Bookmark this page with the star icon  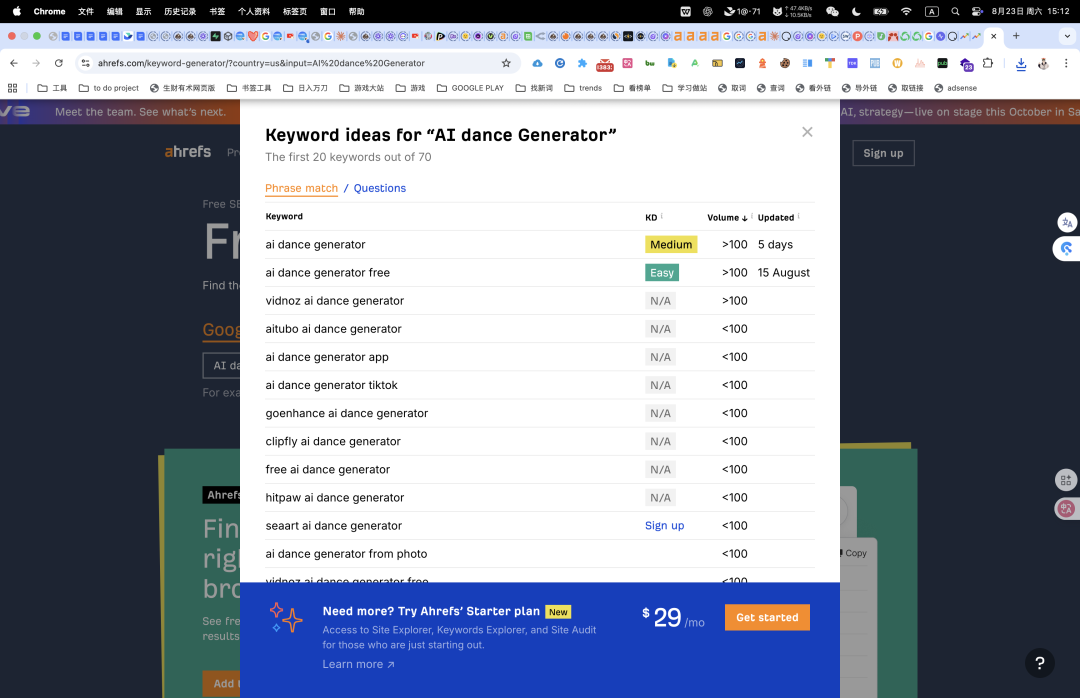coord(506,63)
